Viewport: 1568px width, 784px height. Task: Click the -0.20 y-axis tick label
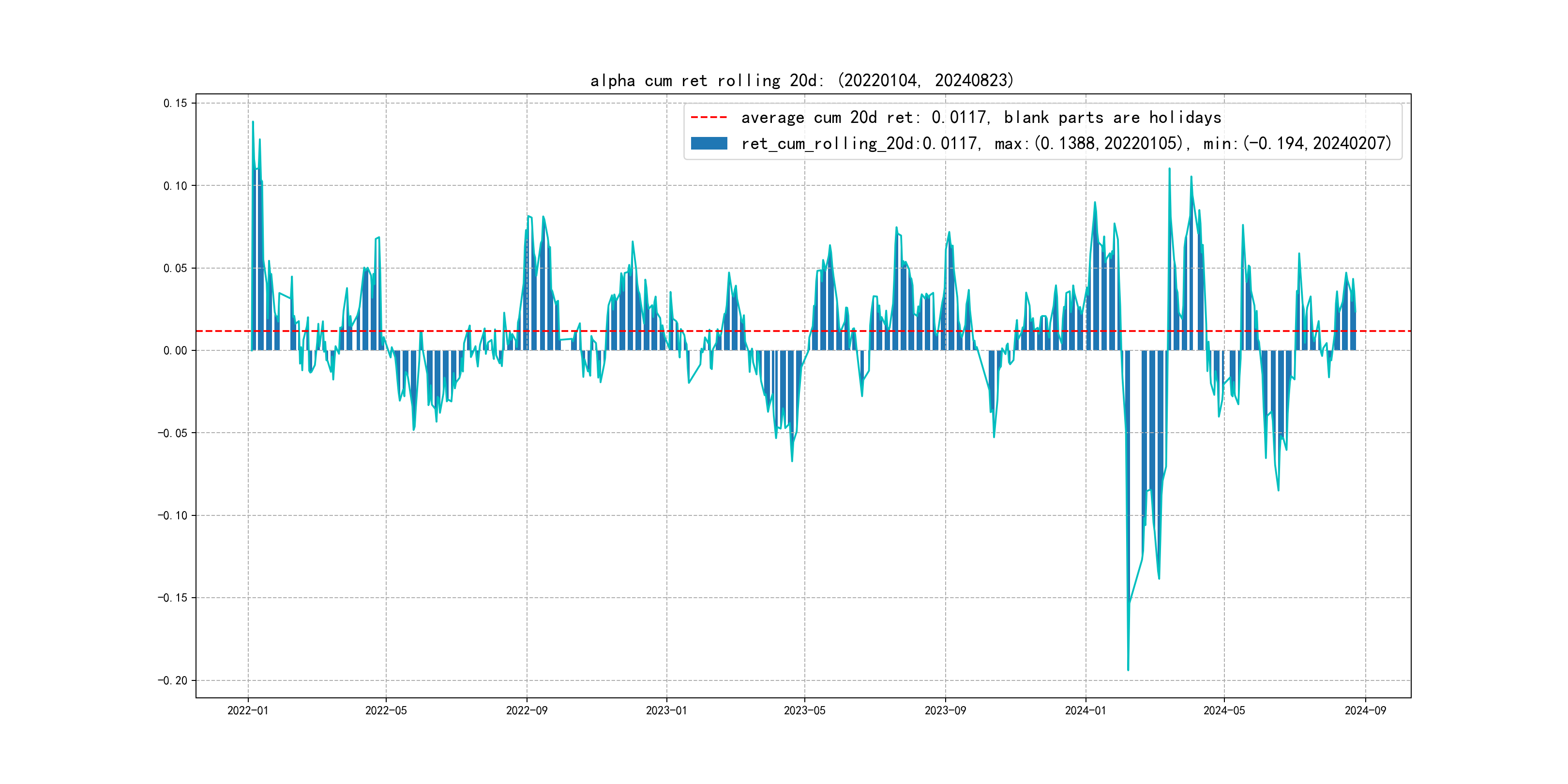[173, 680]
